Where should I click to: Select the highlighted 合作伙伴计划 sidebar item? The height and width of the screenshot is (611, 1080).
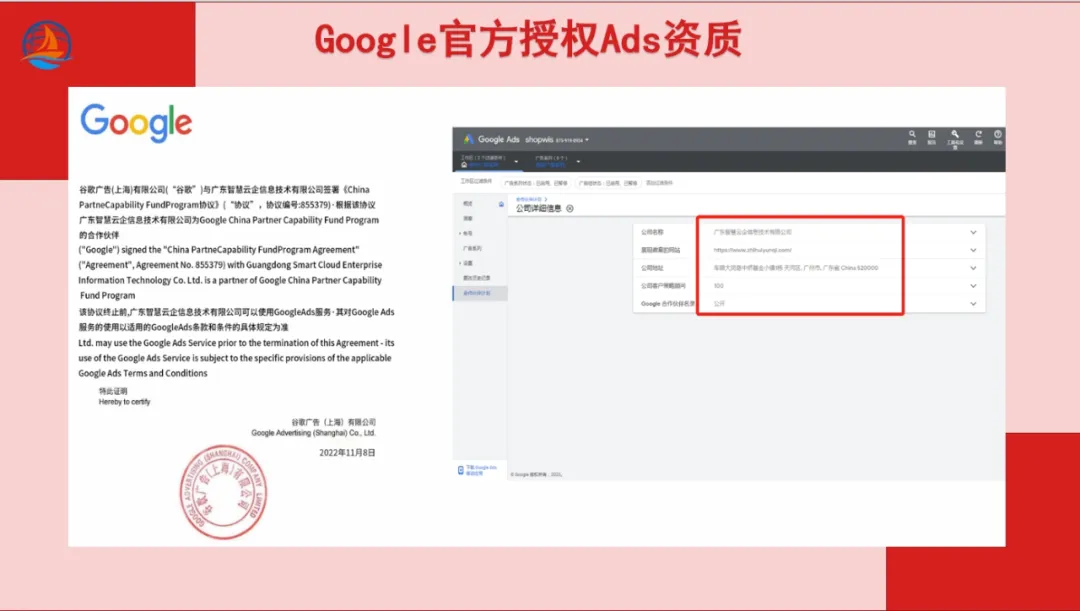480,293
